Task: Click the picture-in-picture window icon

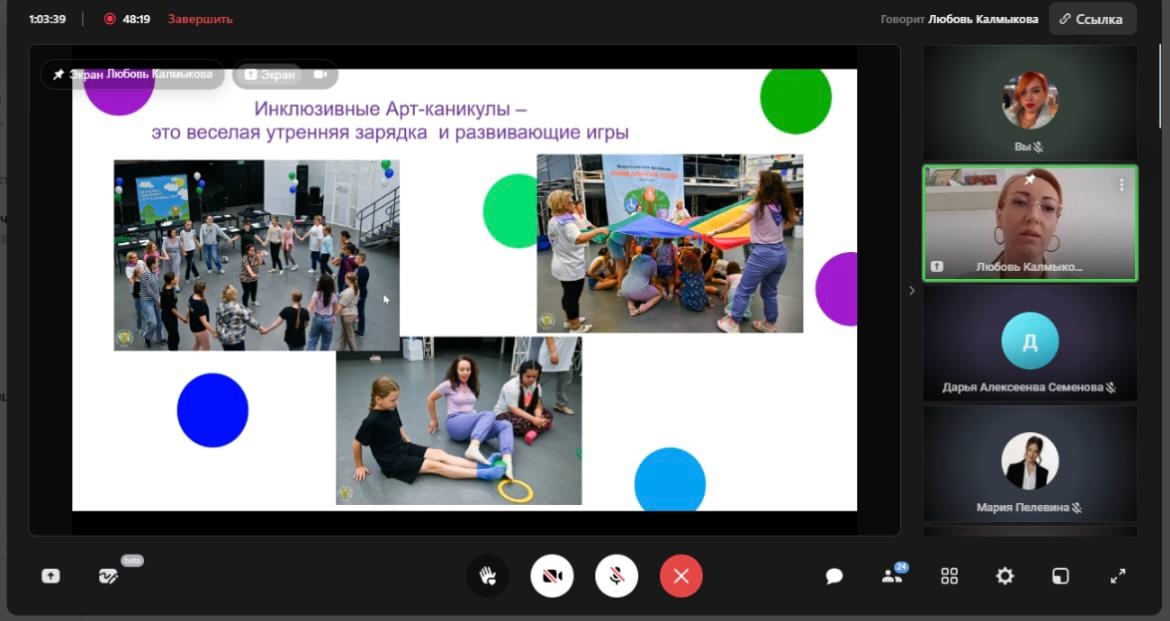Action: coord(1060,576)
